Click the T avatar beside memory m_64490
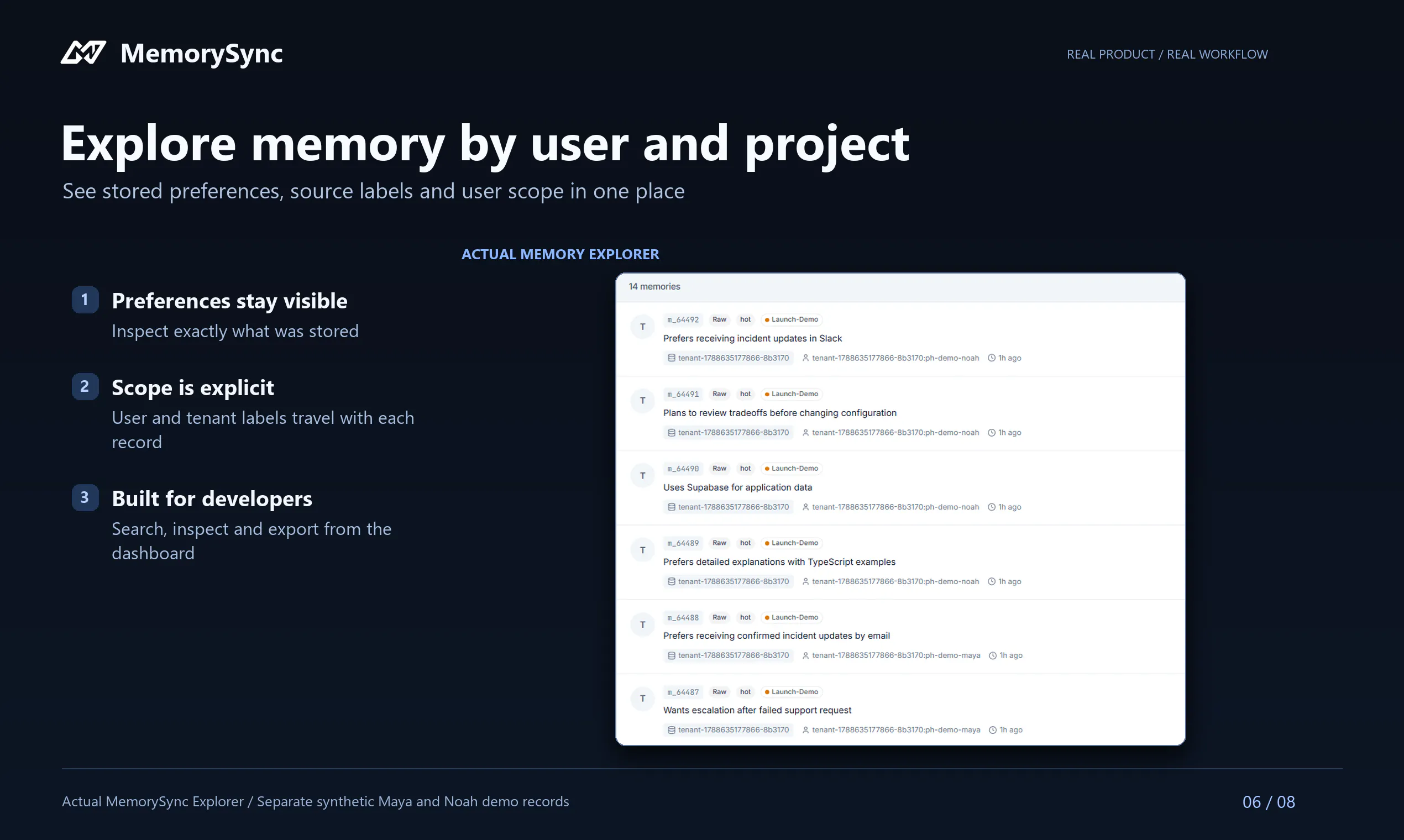Viewport: 1404px width, 840px height. point(642,475)
